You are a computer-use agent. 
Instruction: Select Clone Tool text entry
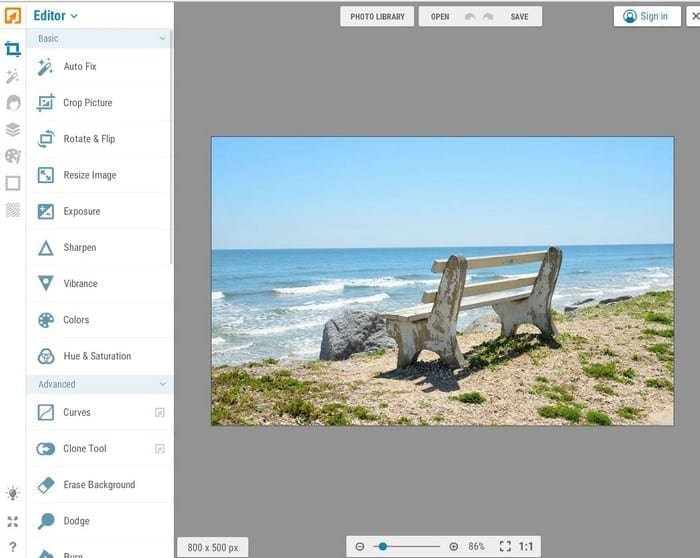click(85, 448)
